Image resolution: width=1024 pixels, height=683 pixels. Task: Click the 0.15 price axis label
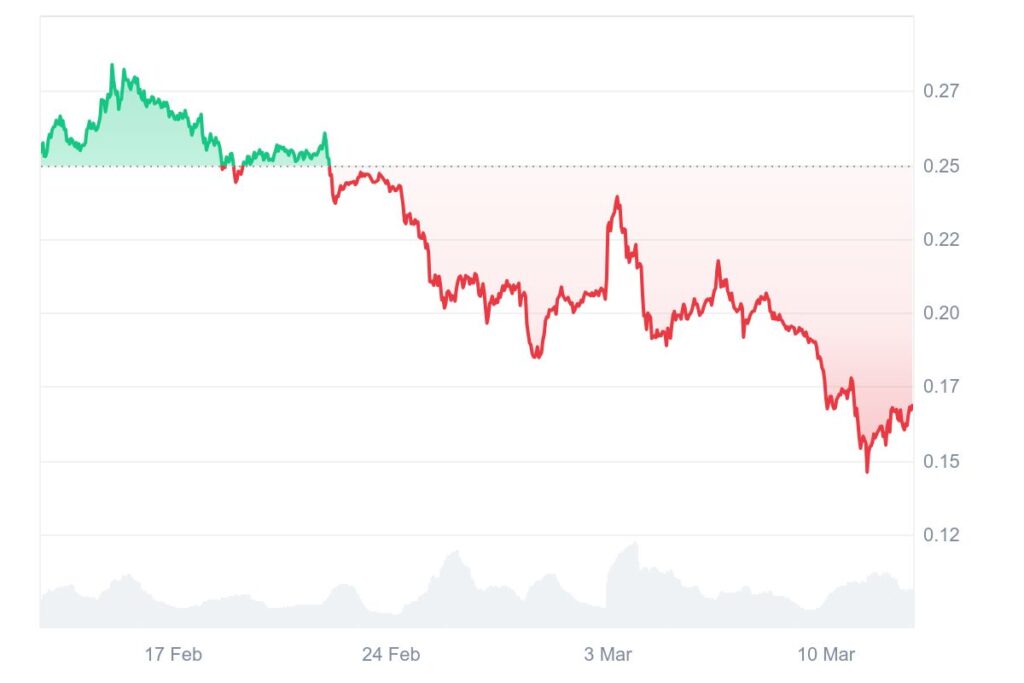(941, 461)
